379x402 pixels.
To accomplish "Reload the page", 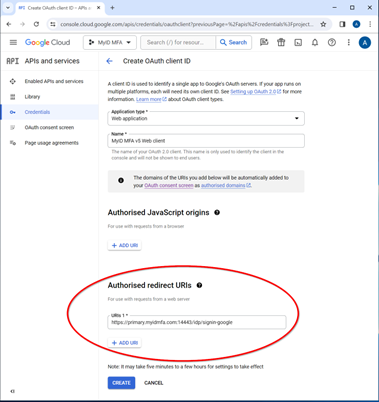I will [36, 24].
